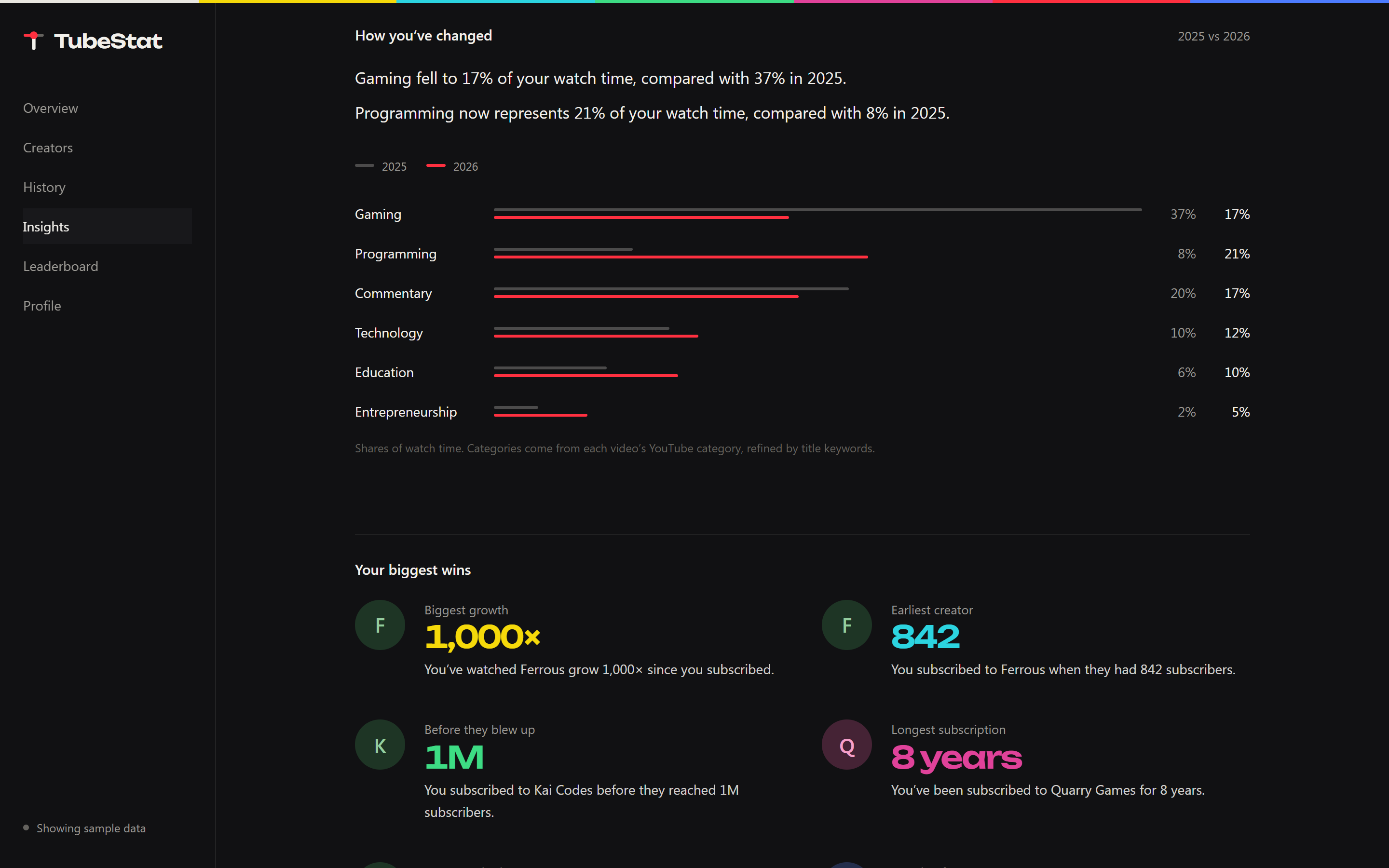Image resolution: width=1389 pixels, height=868 pixels.
Task: Click the Entrepreneurship category label
Action: (406, 412)
